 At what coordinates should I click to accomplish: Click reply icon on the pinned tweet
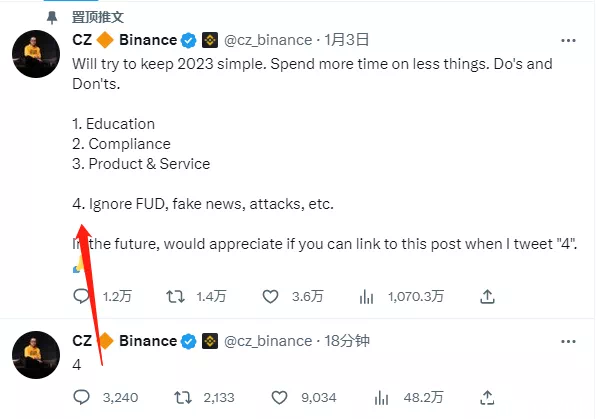(x=81, y=296)
